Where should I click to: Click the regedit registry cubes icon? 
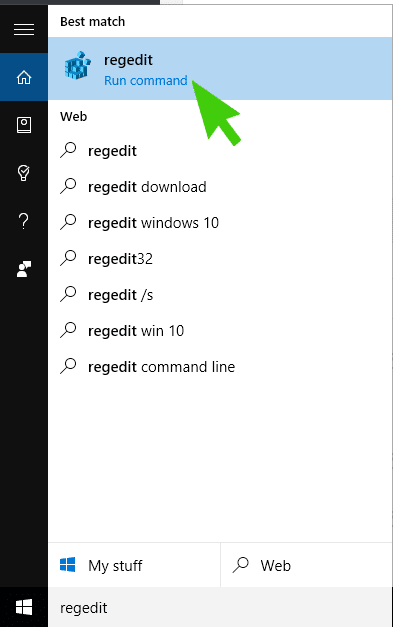(78, 65)
